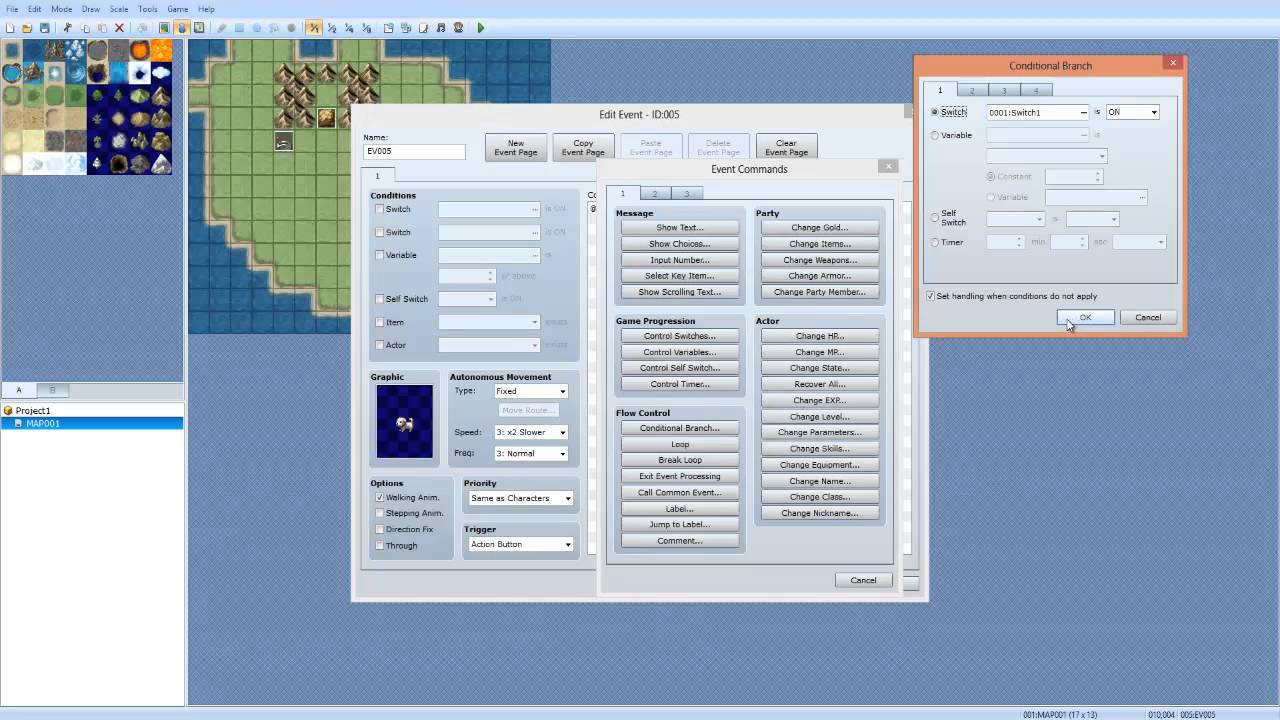Open the Resource Manager icon
This screenshot has width=1280, height=720.
pos(406,28)
